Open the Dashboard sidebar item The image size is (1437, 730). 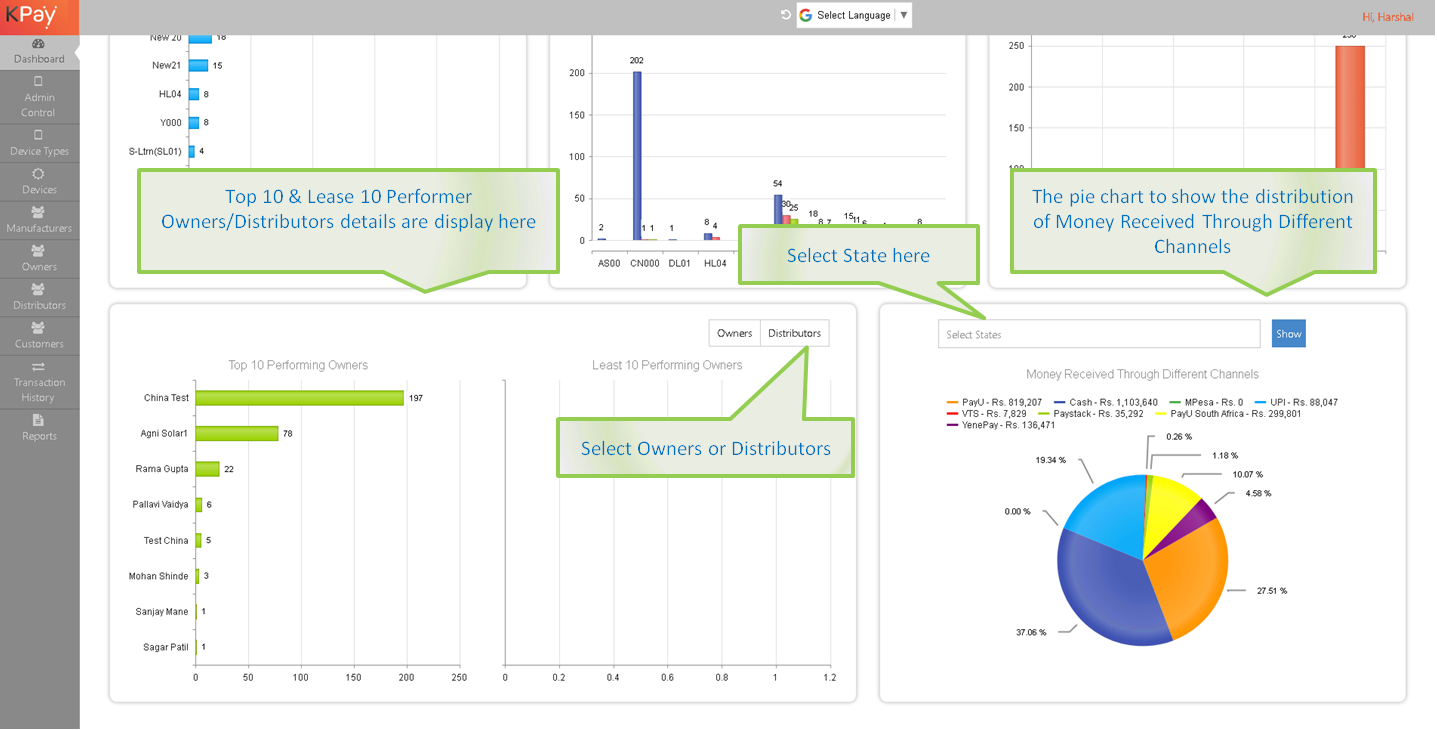pos(39,52)
